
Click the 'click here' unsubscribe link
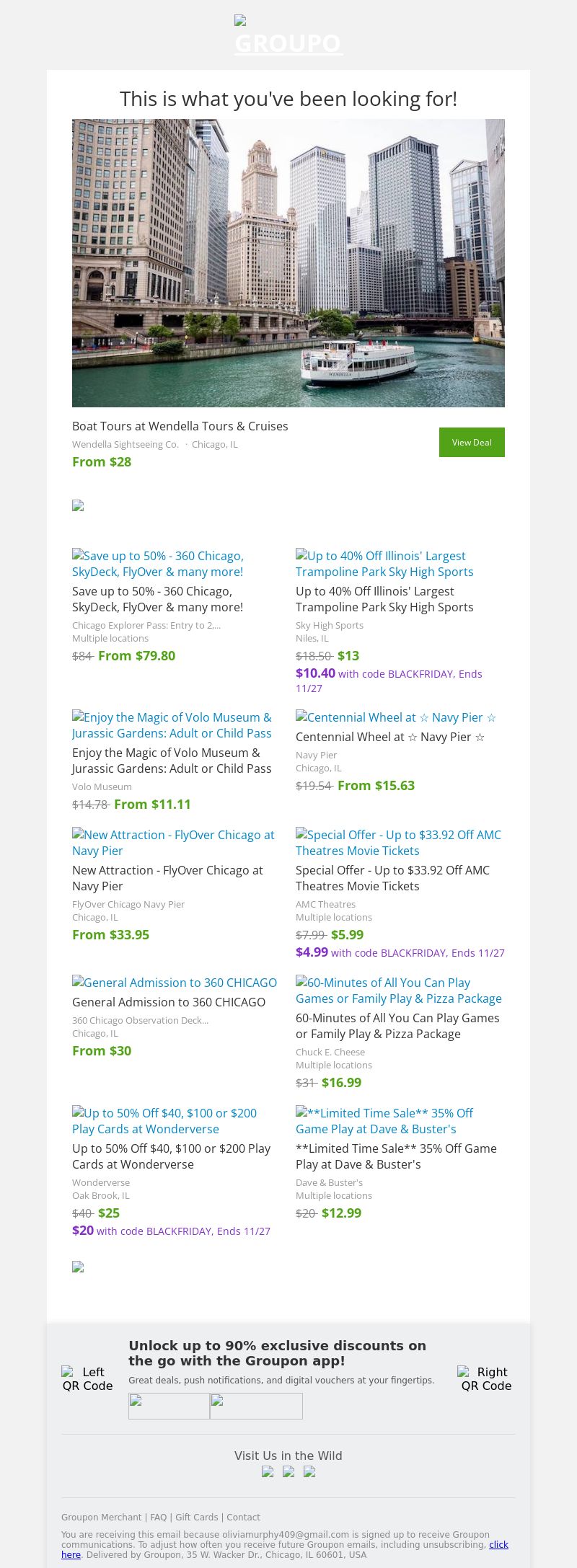[x=498, y=1545]
